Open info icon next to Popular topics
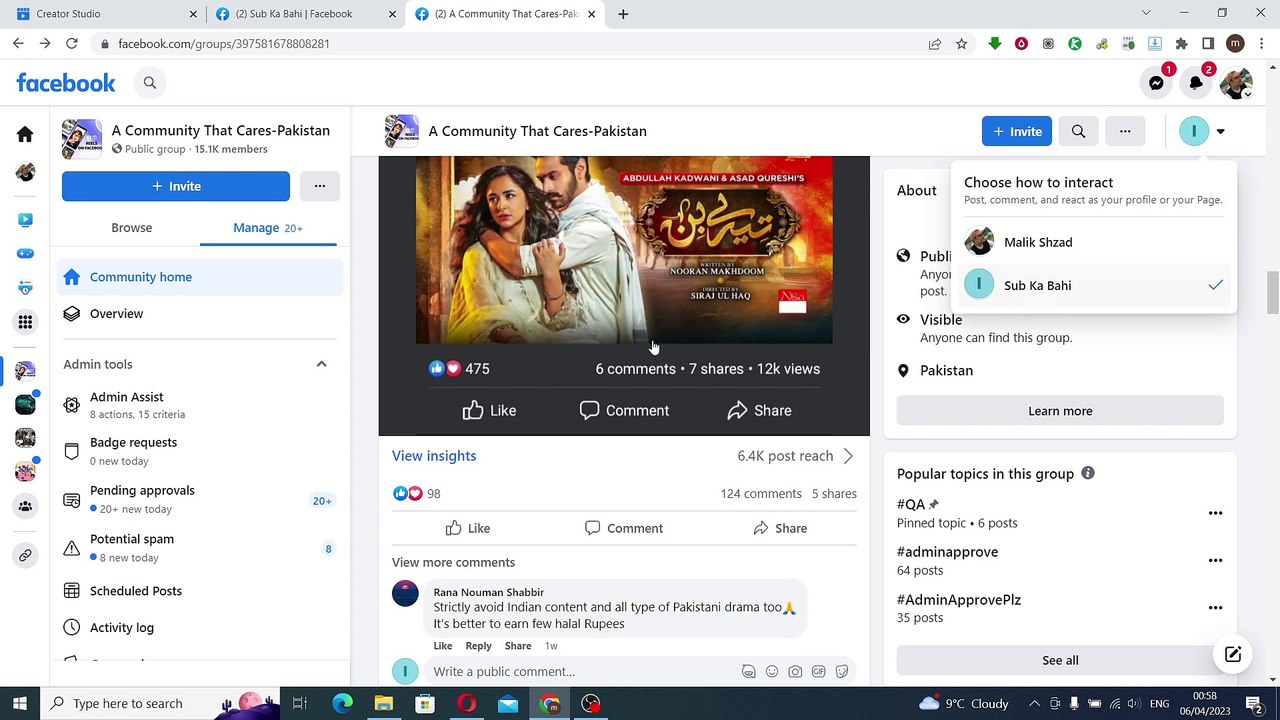 pos(1088,473)
